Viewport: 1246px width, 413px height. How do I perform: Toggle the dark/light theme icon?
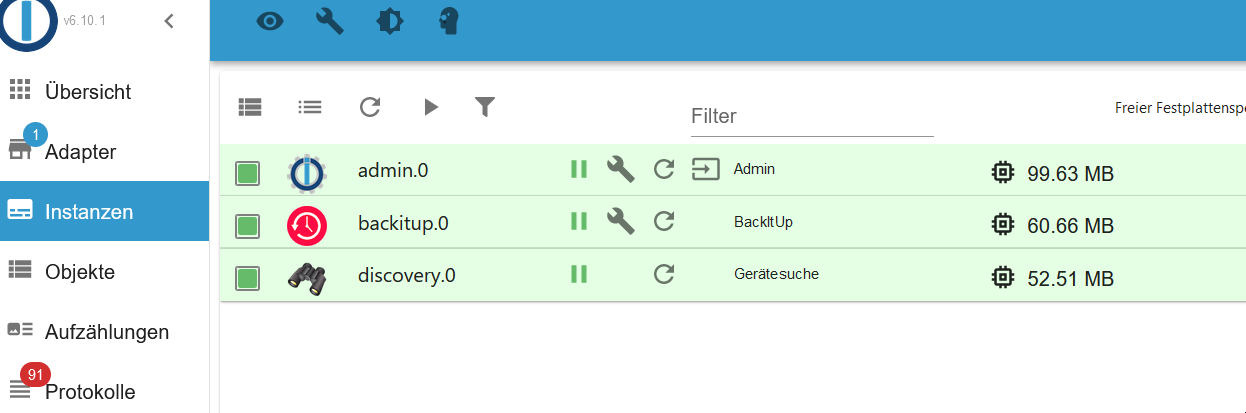click(x=390, y=21)
